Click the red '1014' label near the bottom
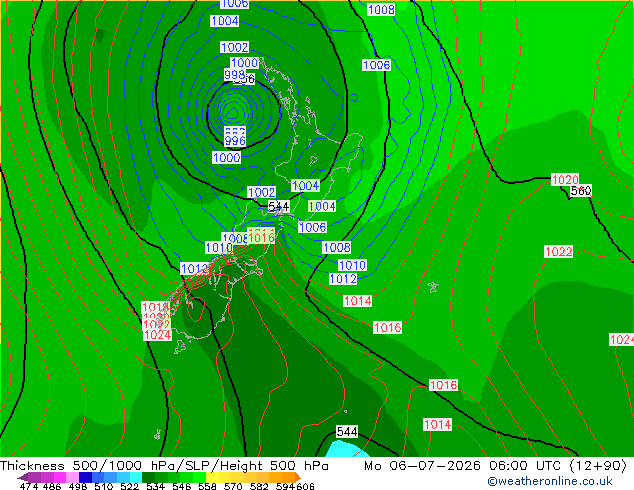634x490 pixels. (437, 425)
